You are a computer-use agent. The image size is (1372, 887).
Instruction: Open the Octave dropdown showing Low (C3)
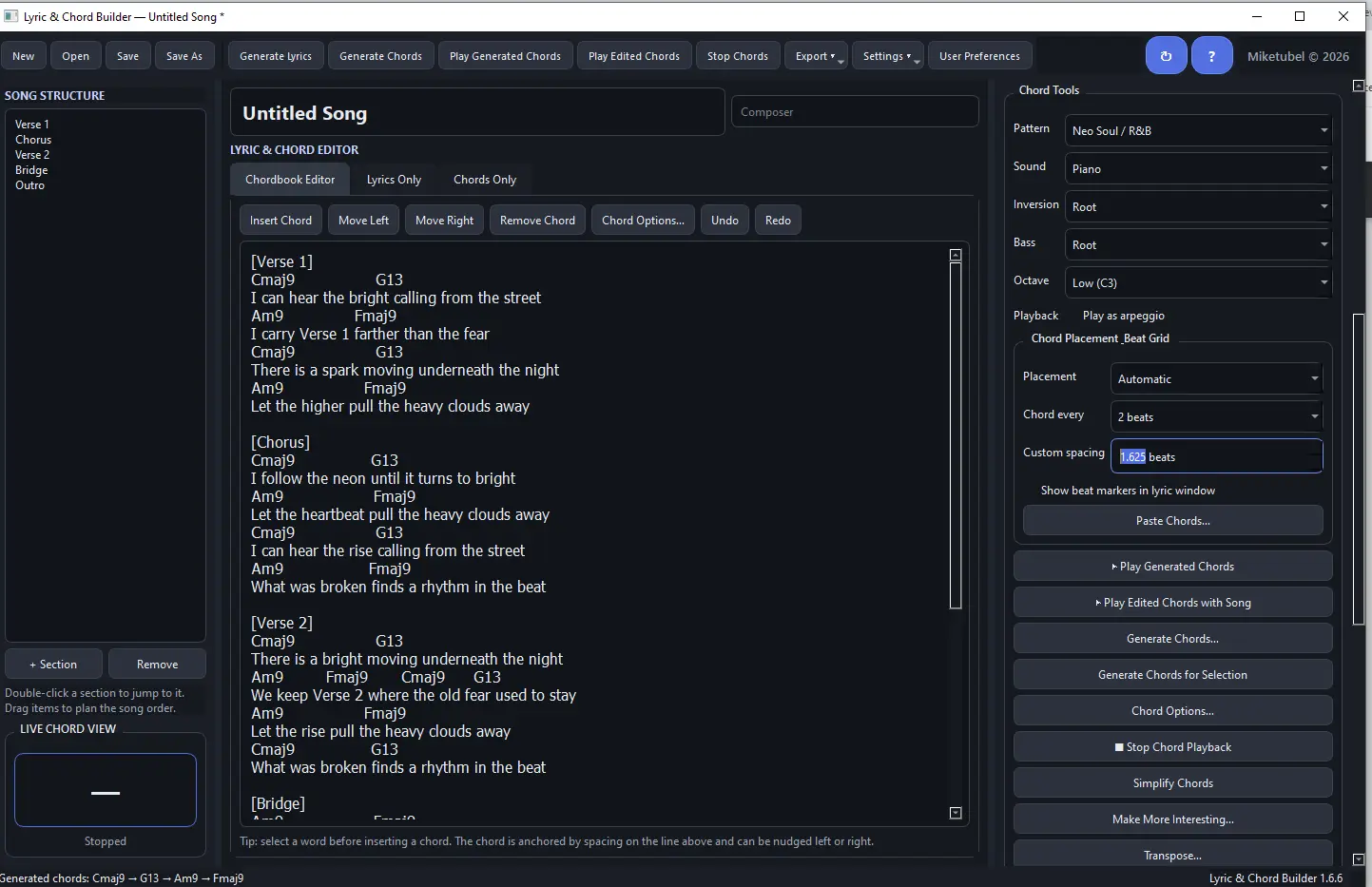pyautogui.click(x=1198, y=283)
